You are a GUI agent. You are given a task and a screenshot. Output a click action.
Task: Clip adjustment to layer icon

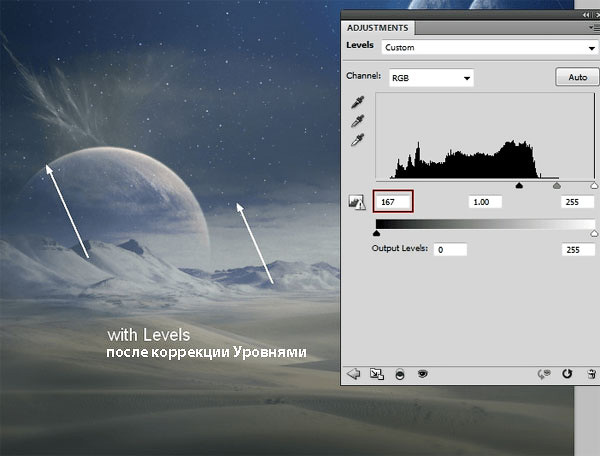pyautogui.click(x=400, y=374)
